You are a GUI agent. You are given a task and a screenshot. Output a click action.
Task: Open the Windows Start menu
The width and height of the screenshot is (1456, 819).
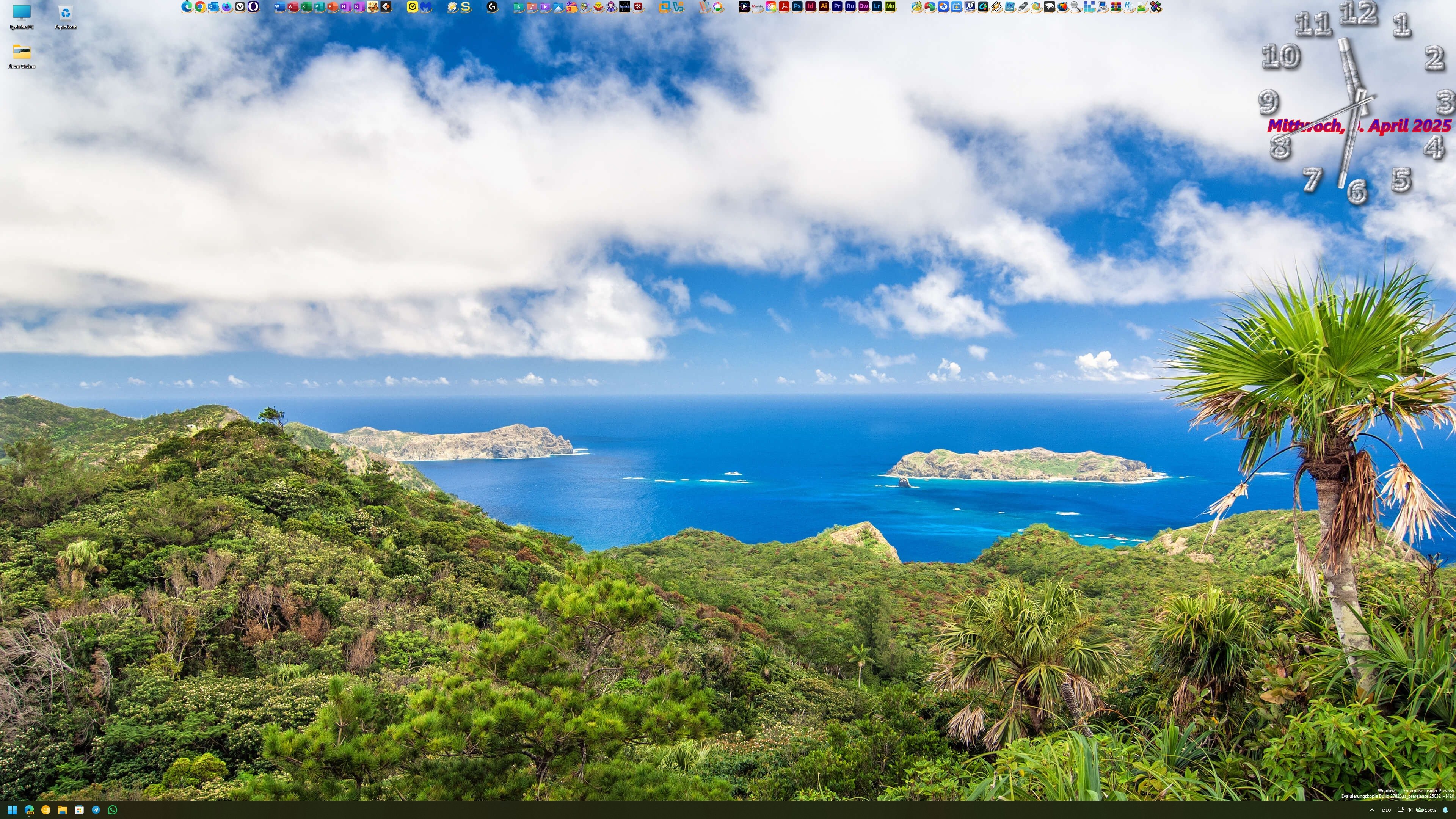pyautogui.click(x=12, y=810)
